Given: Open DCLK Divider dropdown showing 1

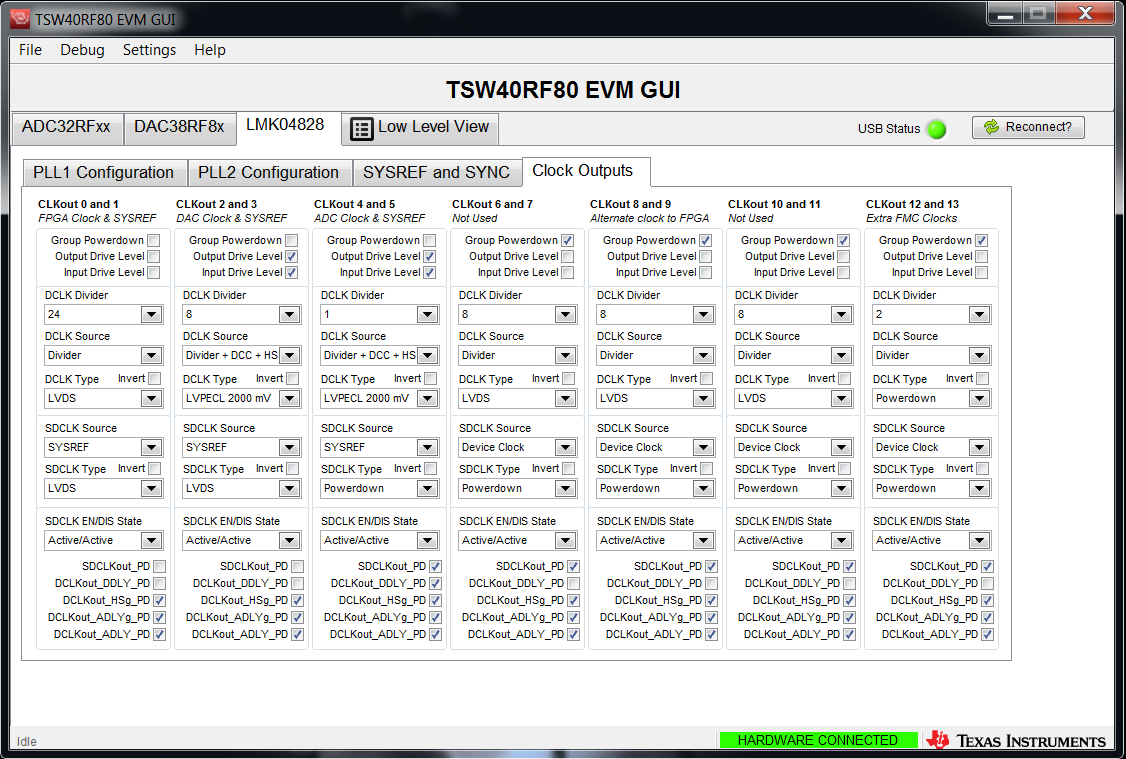Looking at the screenshot, I should point(379,315).
